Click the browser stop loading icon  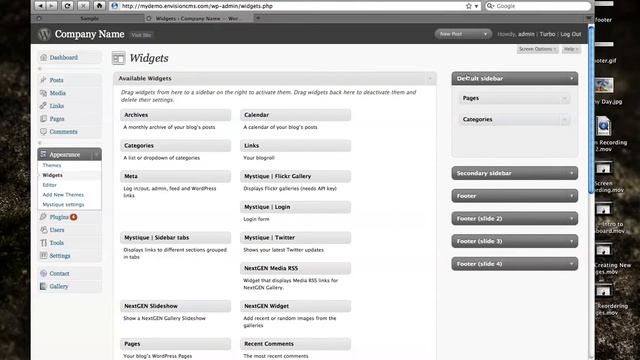point(83,6)
